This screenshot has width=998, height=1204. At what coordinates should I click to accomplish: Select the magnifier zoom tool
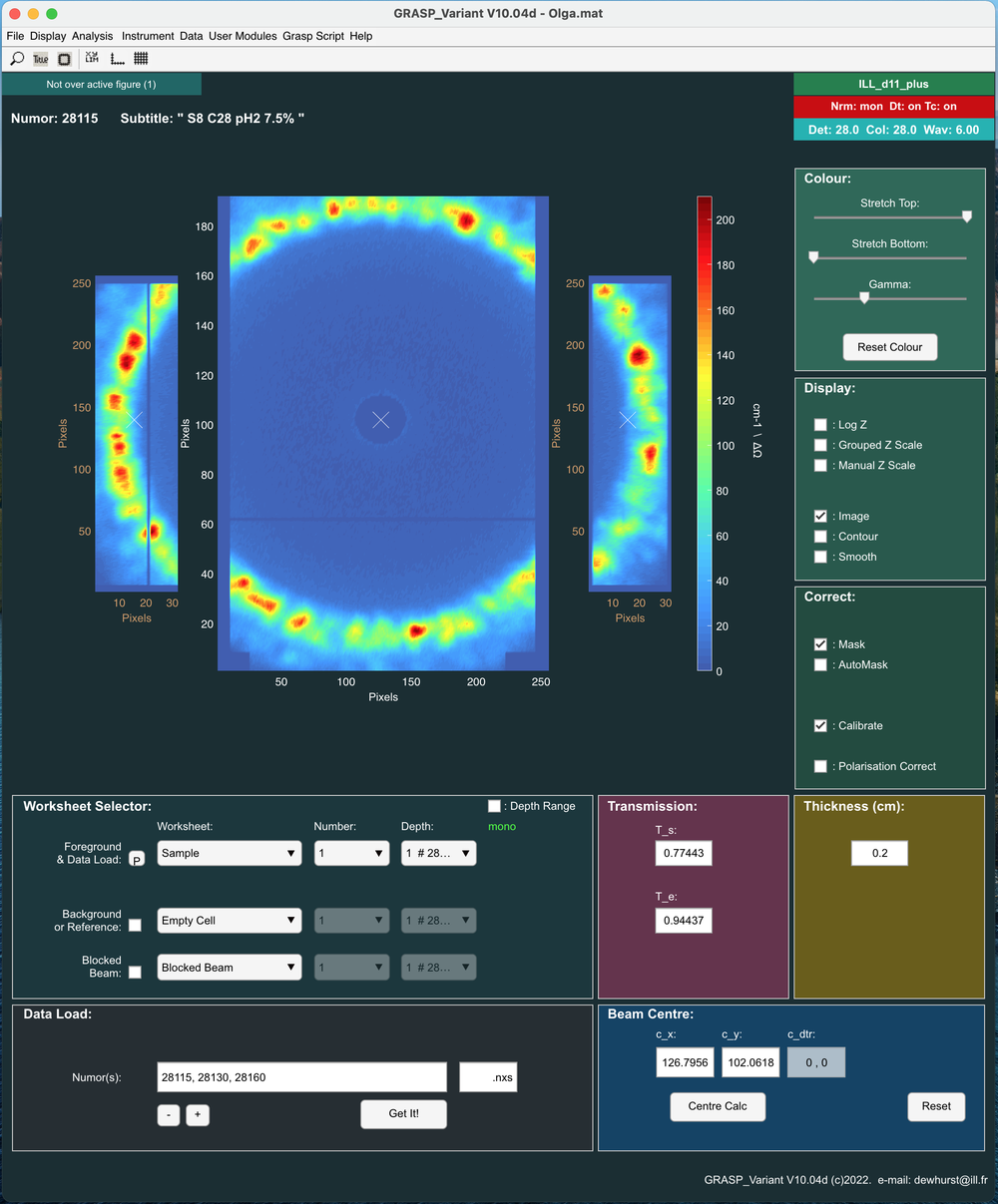[x=17, y=59]
